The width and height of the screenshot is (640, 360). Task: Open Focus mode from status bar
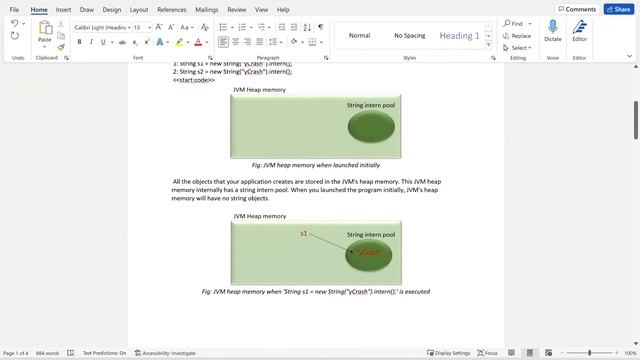coord(487,353)
